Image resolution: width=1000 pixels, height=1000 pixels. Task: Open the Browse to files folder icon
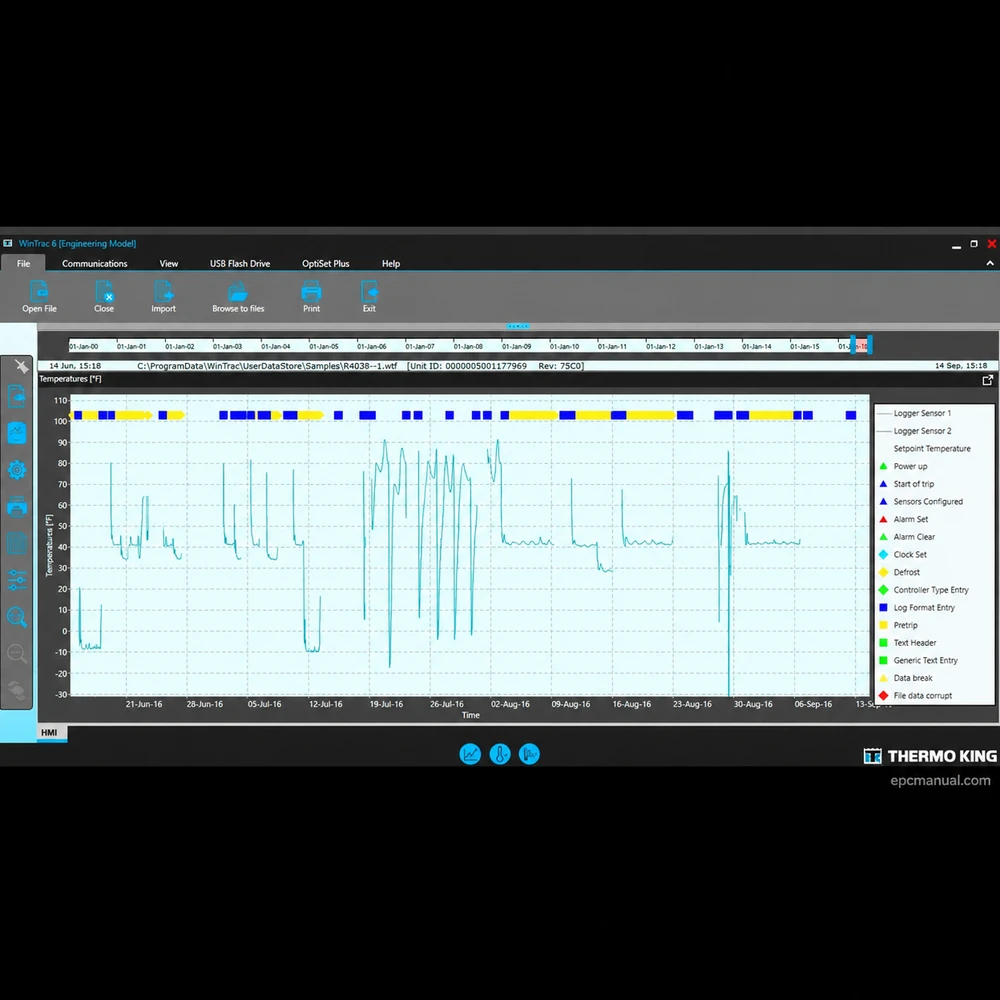(x=238, y=297)
